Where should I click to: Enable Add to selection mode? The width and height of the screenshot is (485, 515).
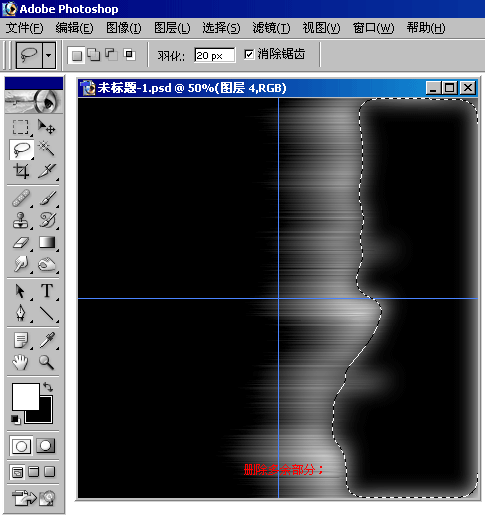coord(94,55)
